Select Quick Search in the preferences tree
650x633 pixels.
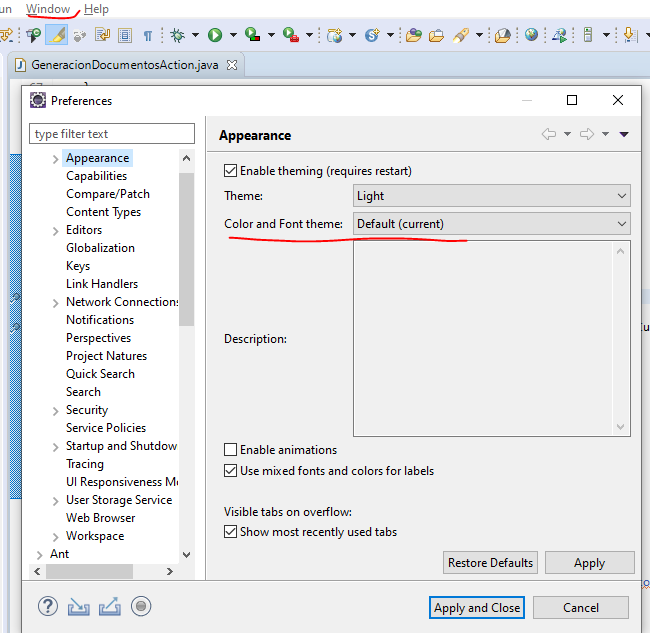pos(100,374)
